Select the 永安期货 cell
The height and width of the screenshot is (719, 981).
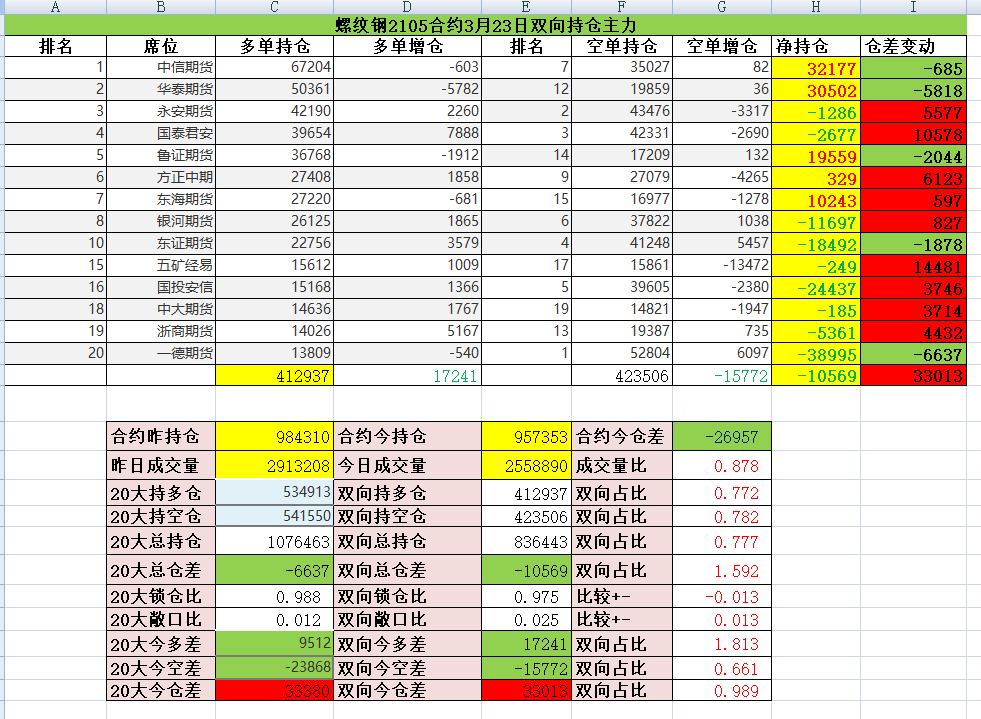pos(160,111)
